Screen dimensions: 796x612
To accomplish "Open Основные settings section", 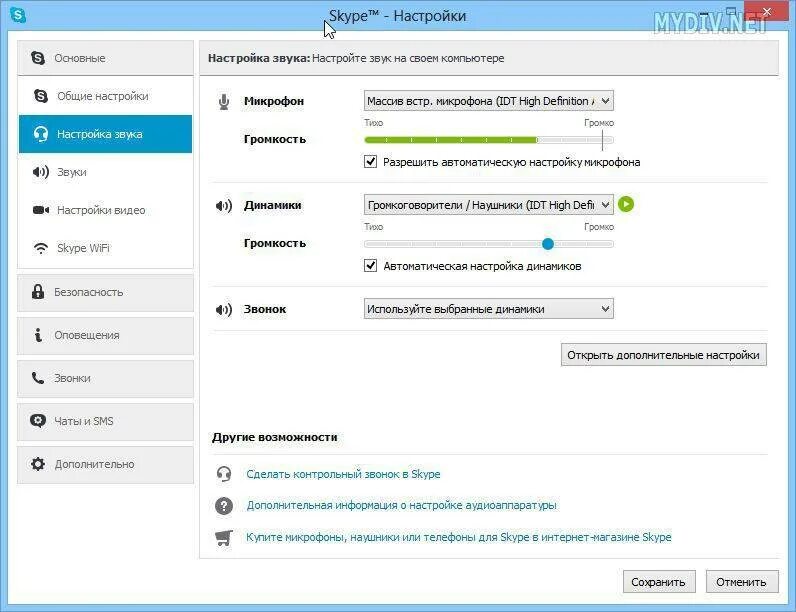I will pos(106,58).
